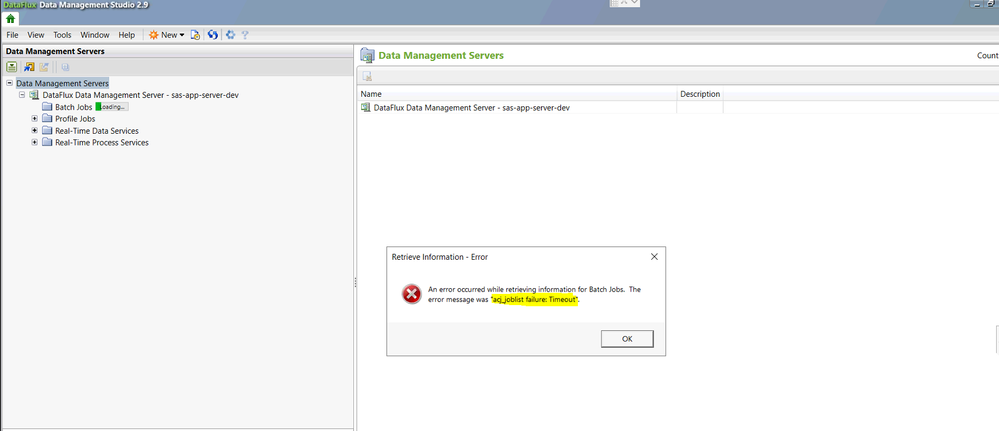Click the highlighted acj_joblist failure: Timeout text

535,299
